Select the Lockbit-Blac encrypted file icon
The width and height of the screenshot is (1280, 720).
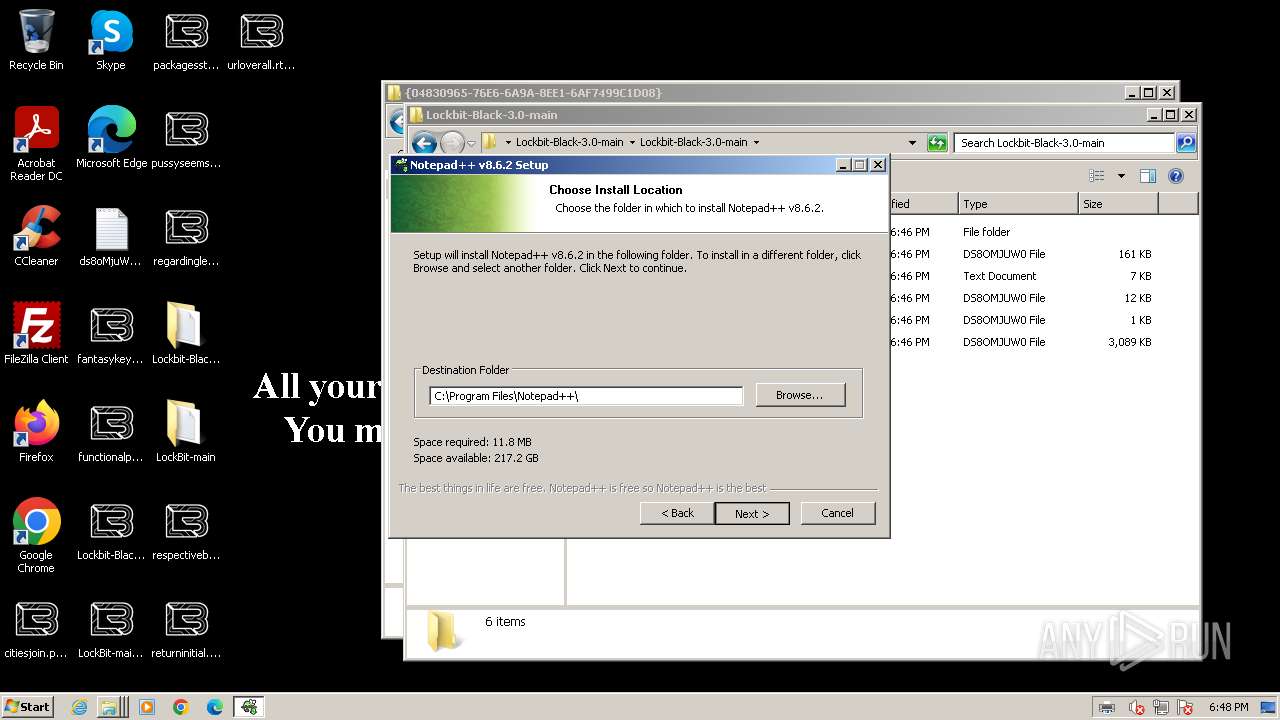111,531
